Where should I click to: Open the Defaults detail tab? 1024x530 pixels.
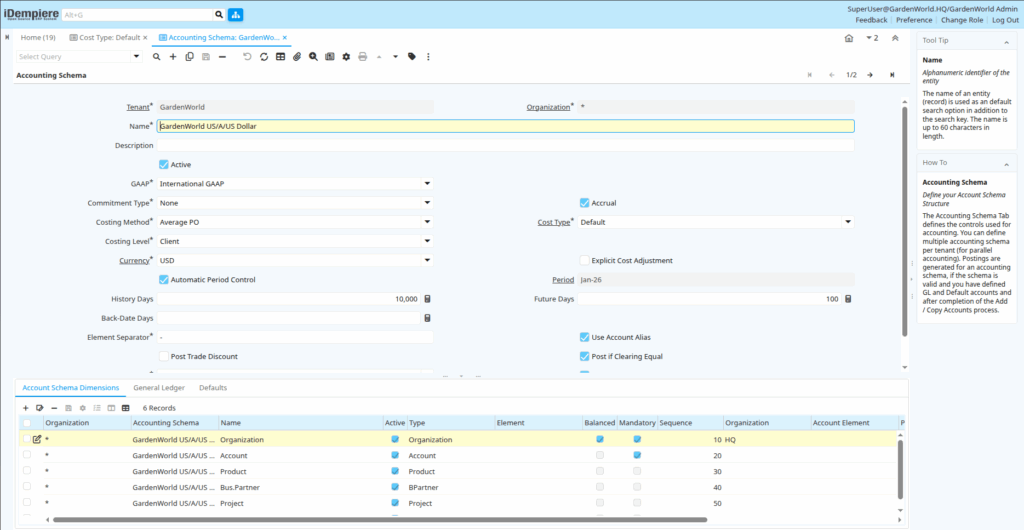point(213,388)
